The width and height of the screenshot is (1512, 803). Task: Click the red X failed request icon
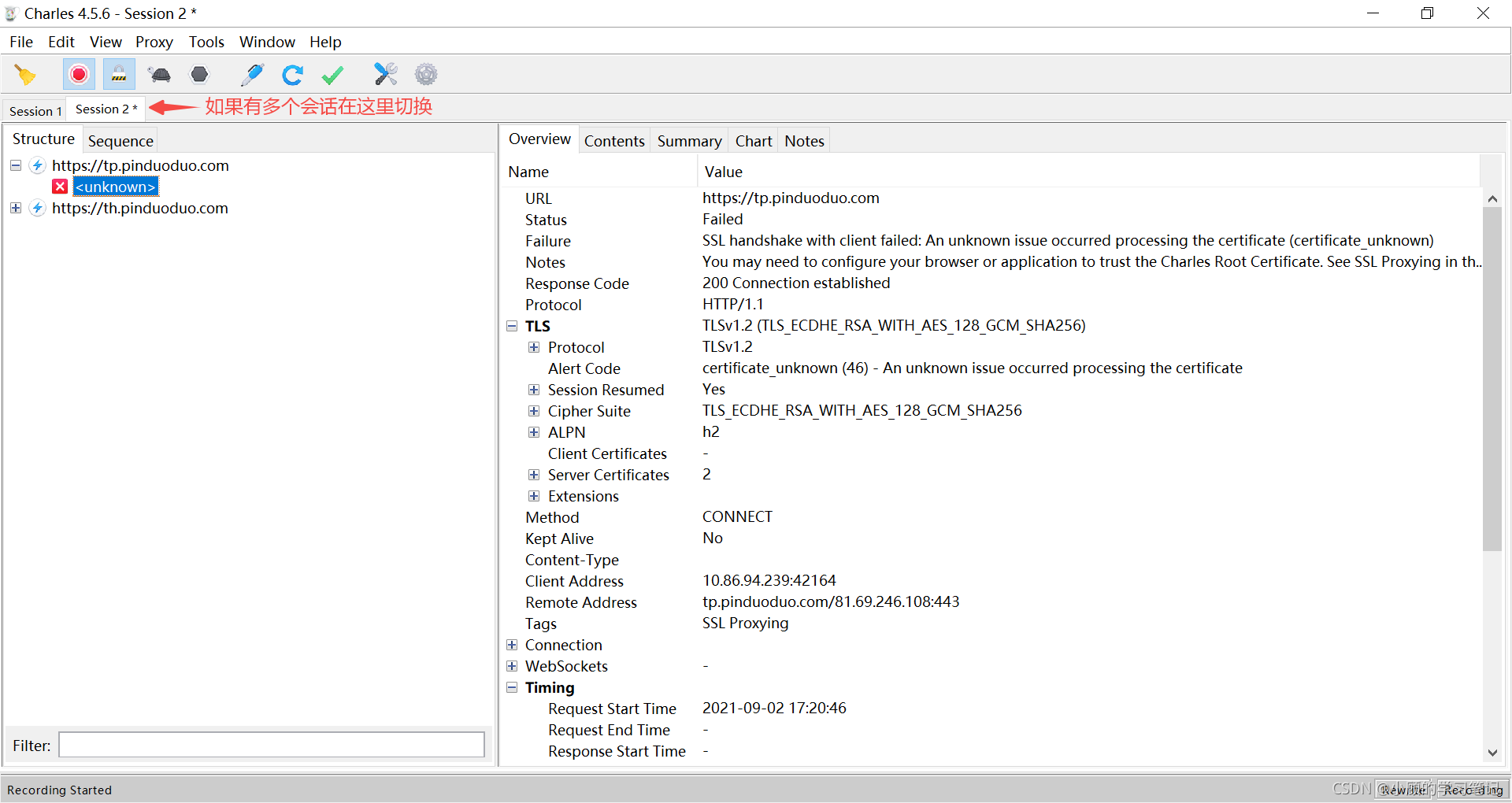[60, 187]
